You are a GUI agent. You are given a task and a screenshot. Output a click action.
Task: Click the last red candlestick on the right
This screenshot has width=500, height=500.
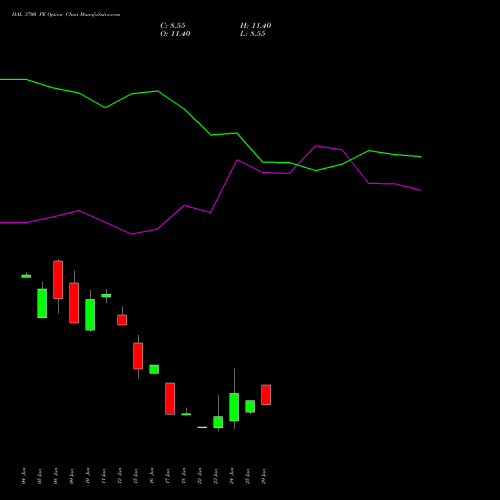pyautogui.click(x=266, y=395)
